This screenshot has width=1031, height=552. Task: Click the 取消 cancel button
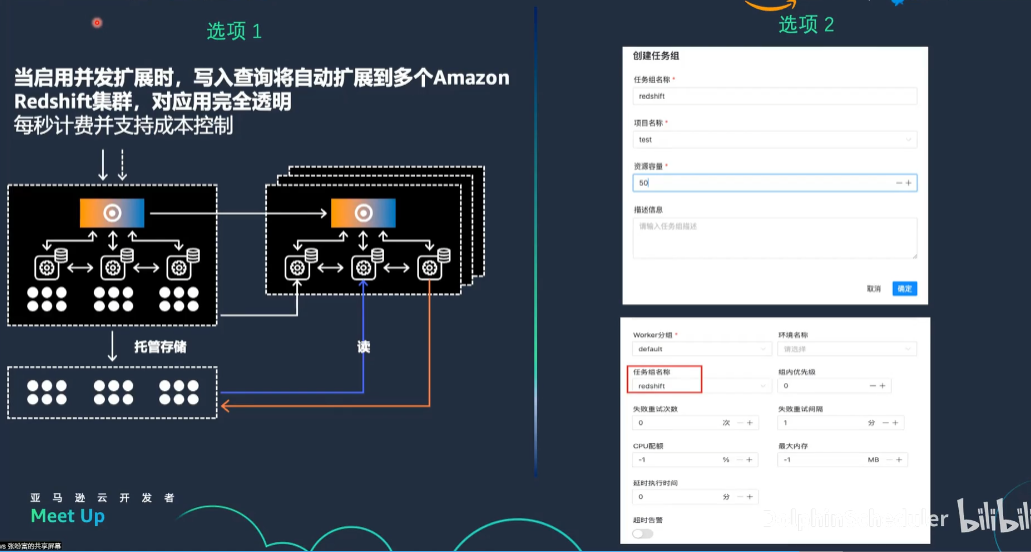(874, 288)
